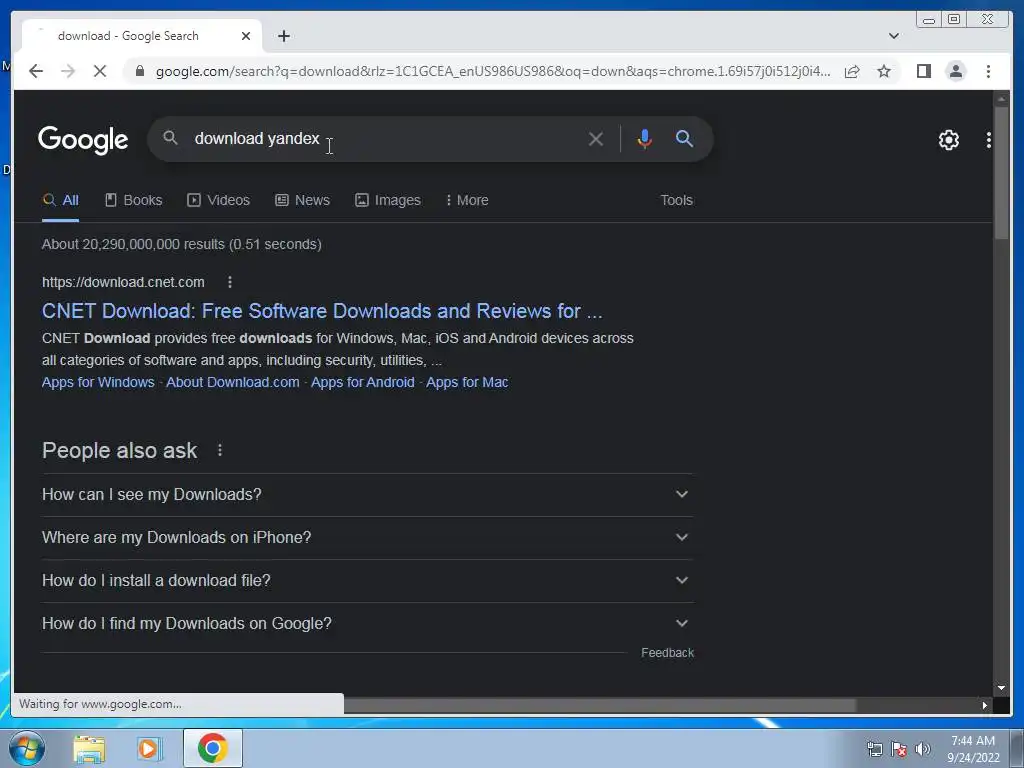Share this page from the address bar
The width and height of the screenshot is (1024, 768).
pos(852,71)
